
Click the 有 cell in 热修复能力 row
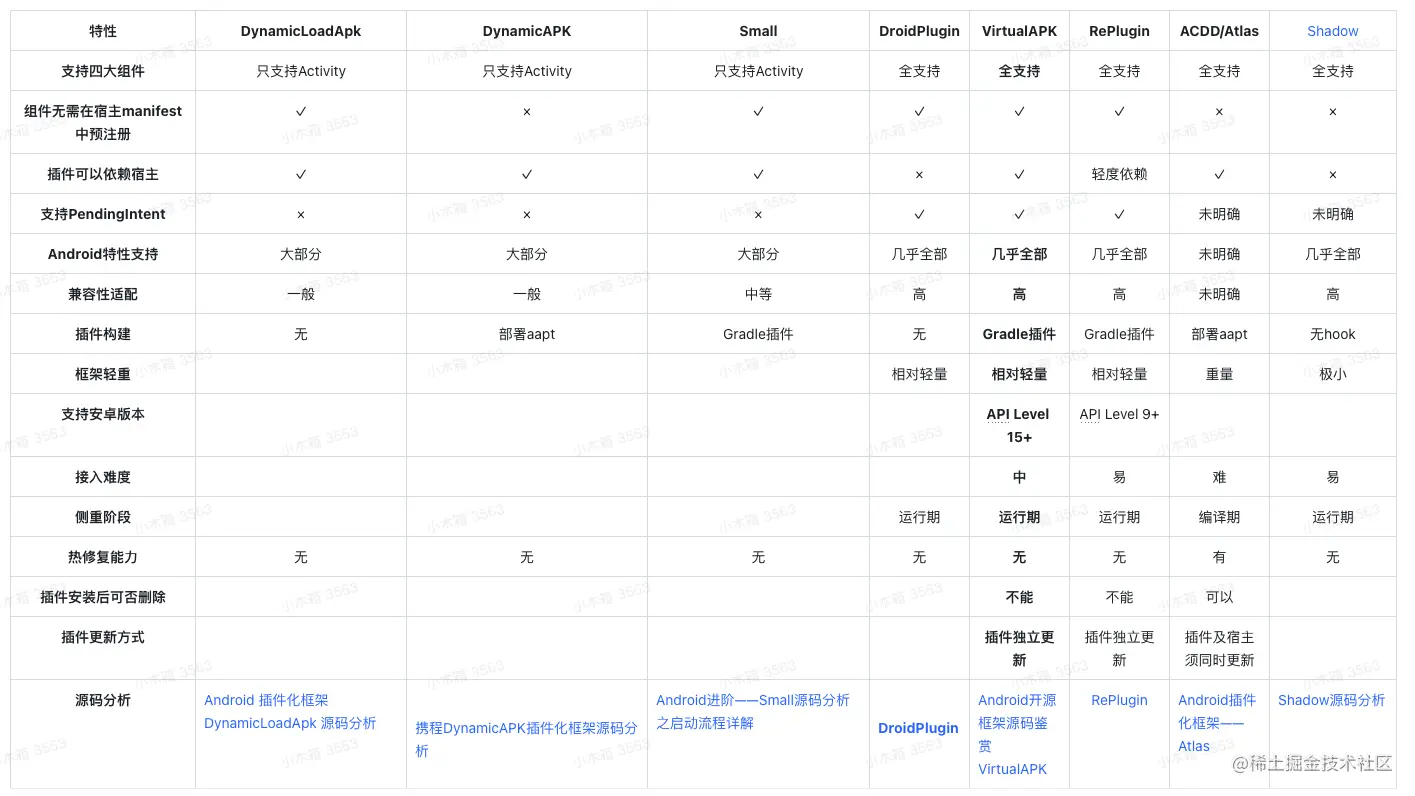pyautogui.click(x=1219, y=557)
